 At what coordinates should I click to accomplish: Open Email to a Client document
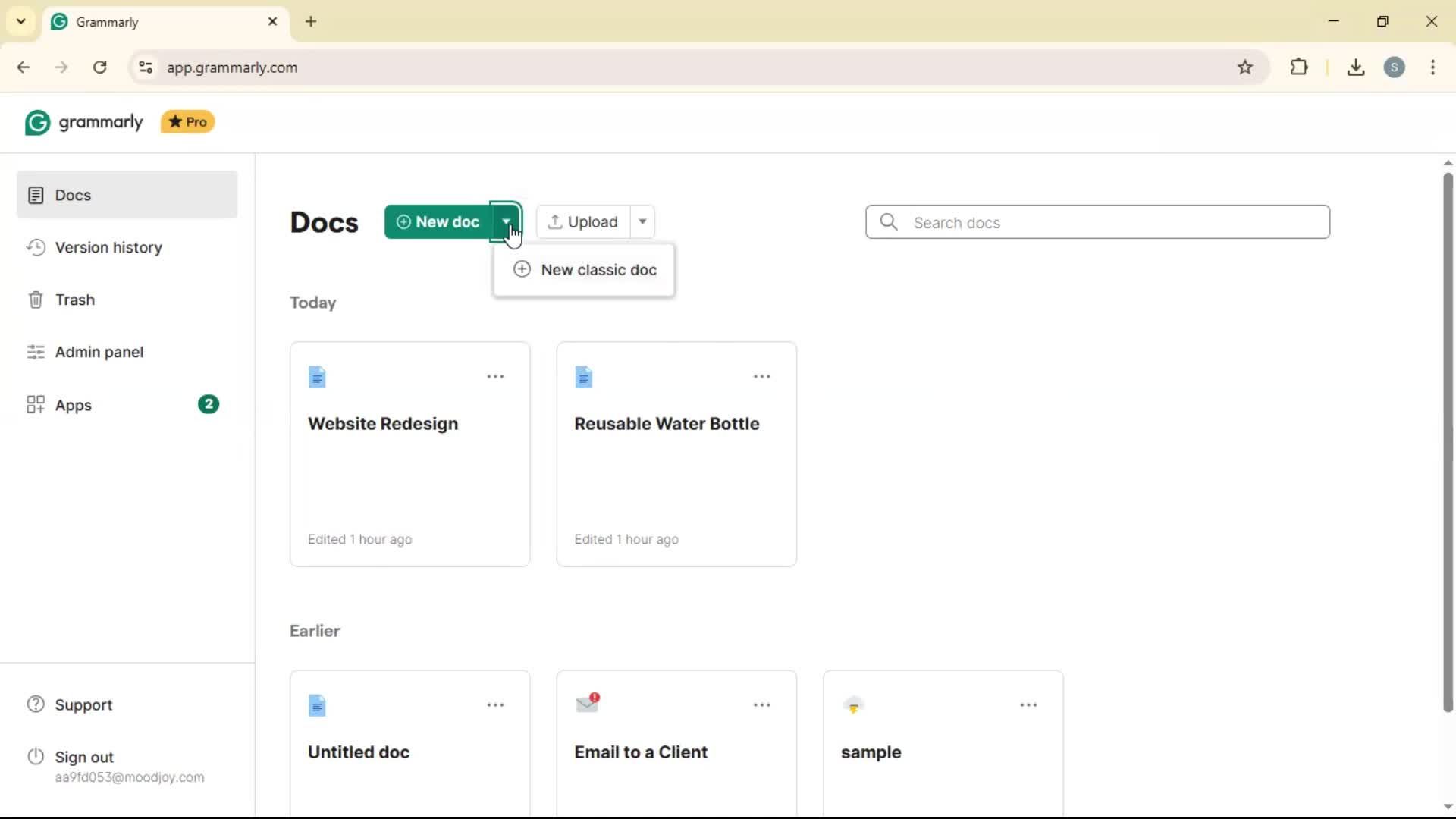pos(676,743)
